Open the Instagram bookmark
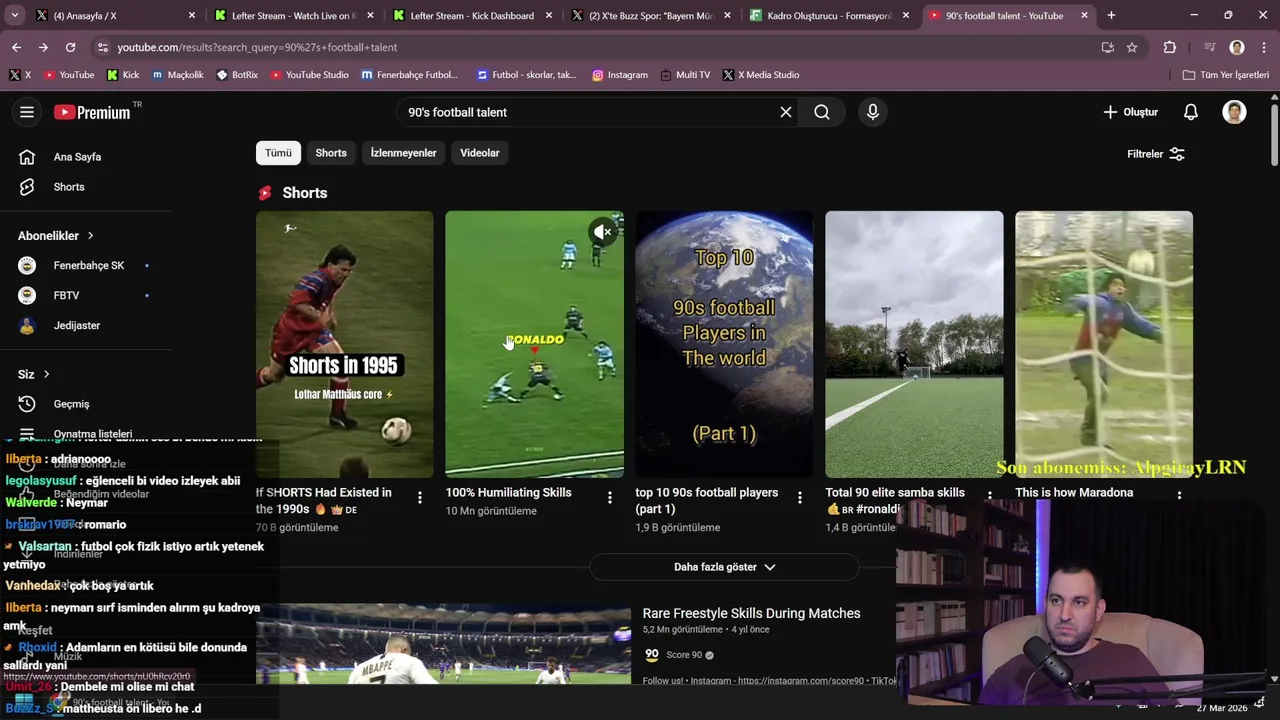 pyautogui.click(x=620, y=75)
